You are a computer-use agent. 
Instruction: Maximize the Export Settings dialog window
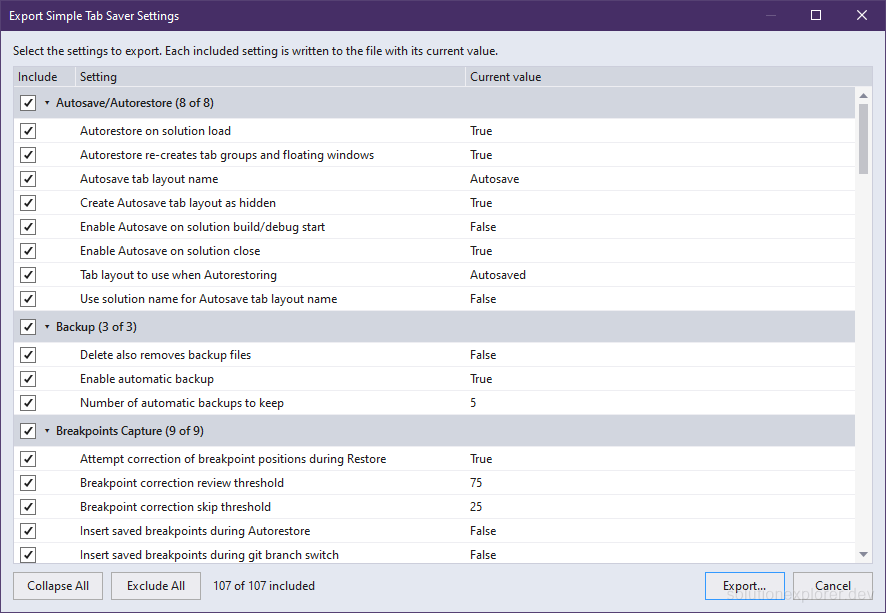816,15
